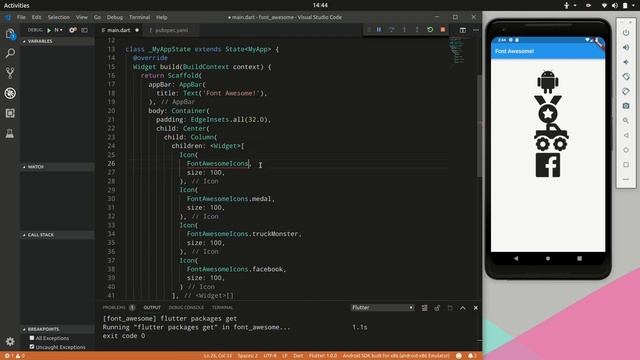
Task: Start debugging with the green play button
Action: 49,30
